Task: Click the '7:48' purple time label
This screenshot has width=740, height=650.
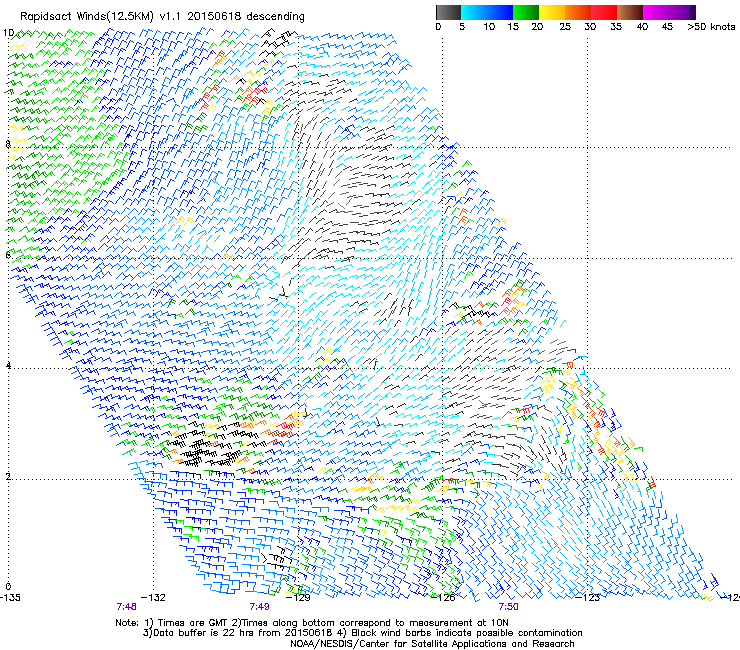Action: point(126,607)
